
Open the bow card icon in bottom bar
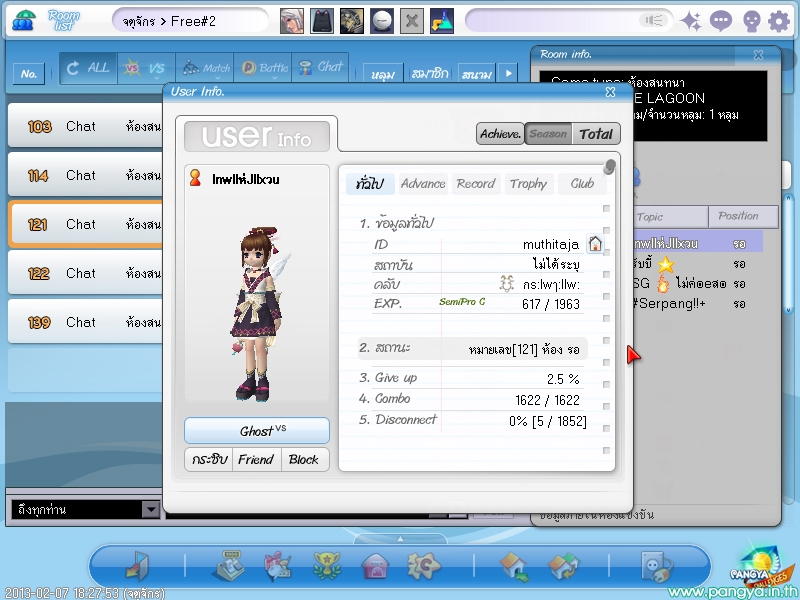pyautogui.click(x=278, y=566)
